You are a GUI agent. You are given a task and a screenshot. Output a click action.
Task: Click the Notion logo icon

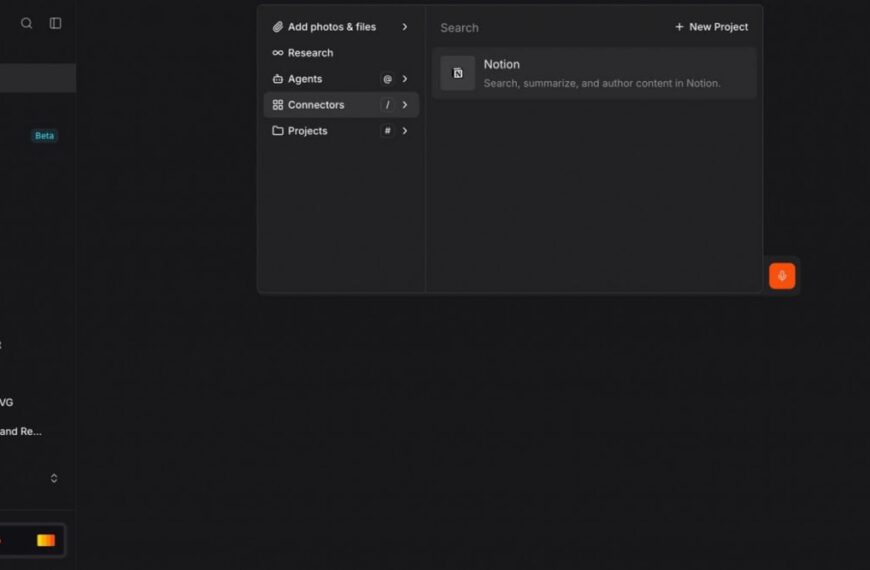tap(458, 73)
